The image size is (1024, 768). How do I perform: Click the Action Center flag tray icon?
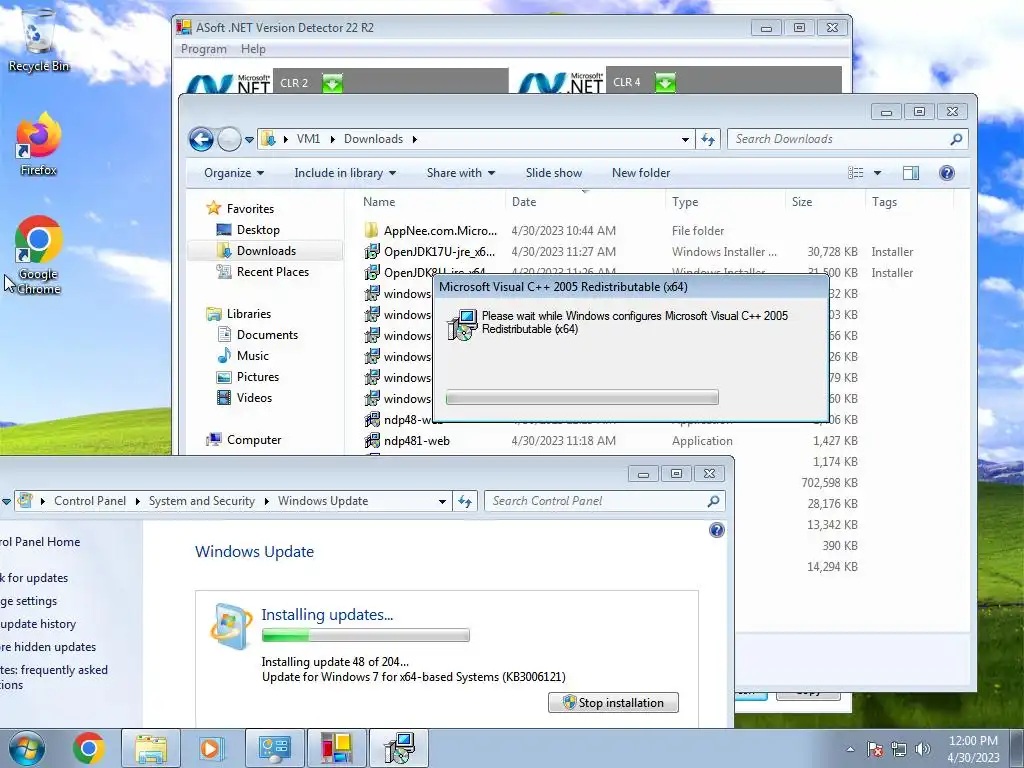[875, 749]
